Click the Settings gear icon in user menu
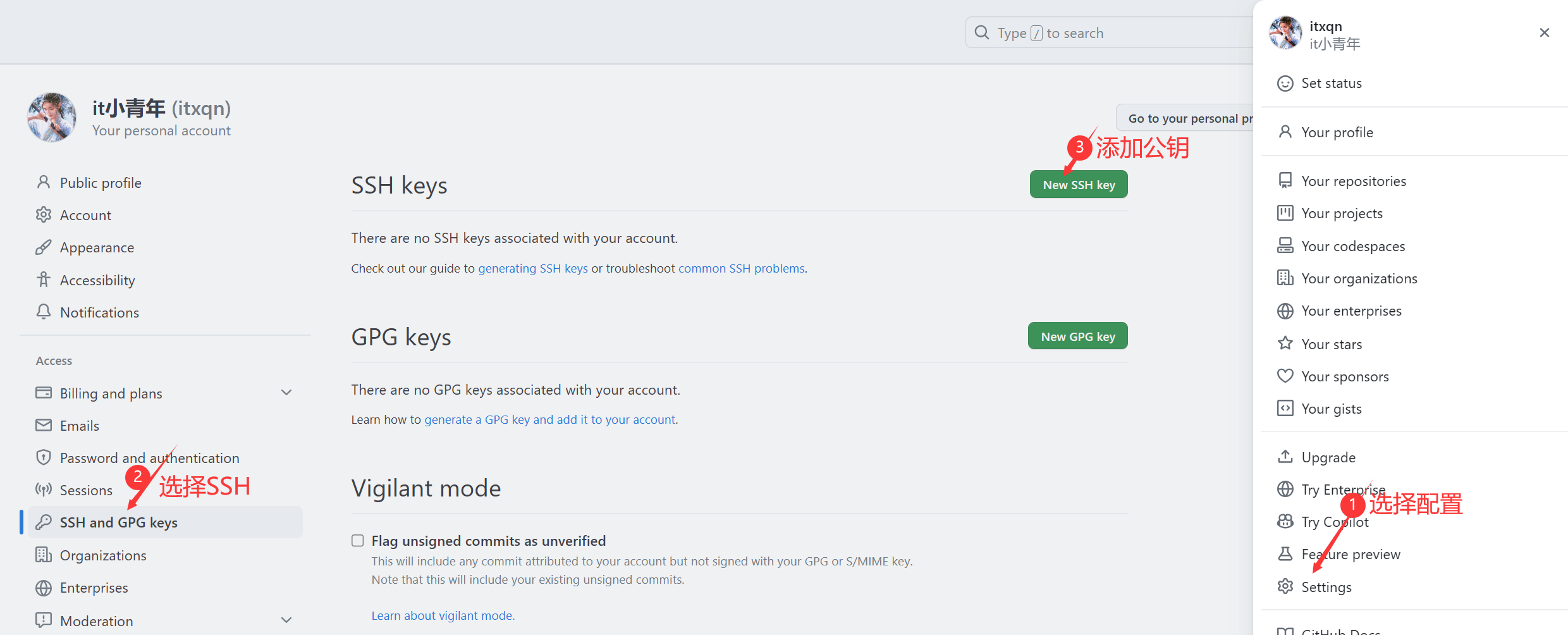This screenshot has width=1568, height=635. pyautogui.click(x=1285, y=586)
